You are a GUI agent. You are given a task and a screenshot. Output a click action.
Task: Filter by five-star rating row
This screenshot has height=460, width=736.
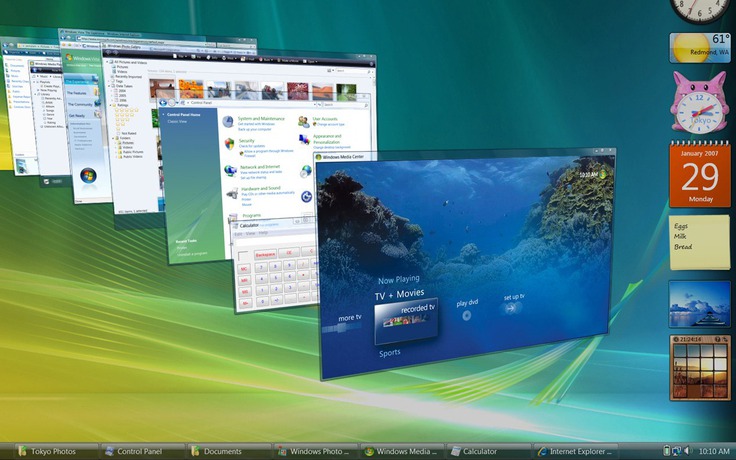click(x=127, y=110)
